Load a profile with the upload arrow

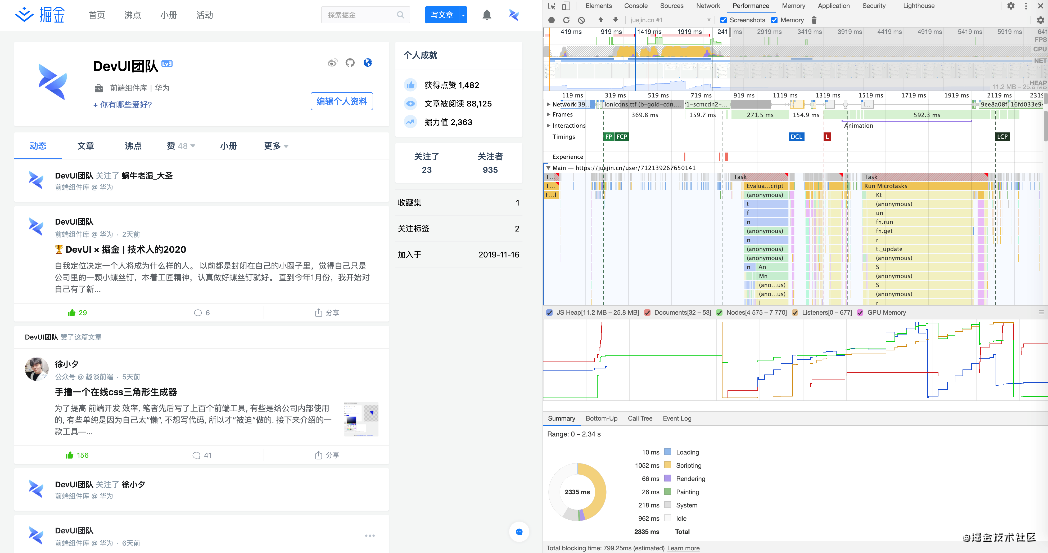pyautogui.click(x=601, y=20)
